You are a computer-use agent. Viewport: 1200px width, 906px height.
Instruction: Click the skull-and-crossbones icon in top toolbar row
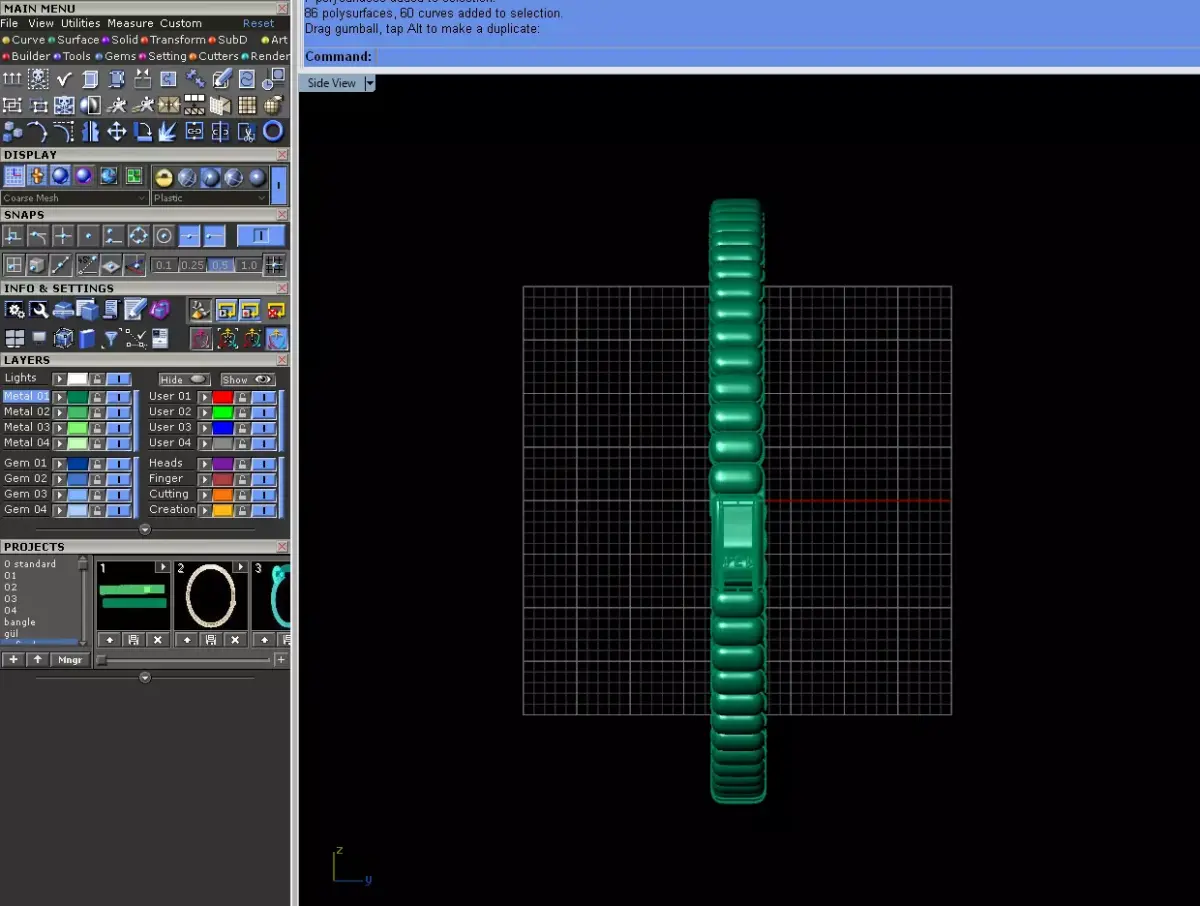coord(38,79)
